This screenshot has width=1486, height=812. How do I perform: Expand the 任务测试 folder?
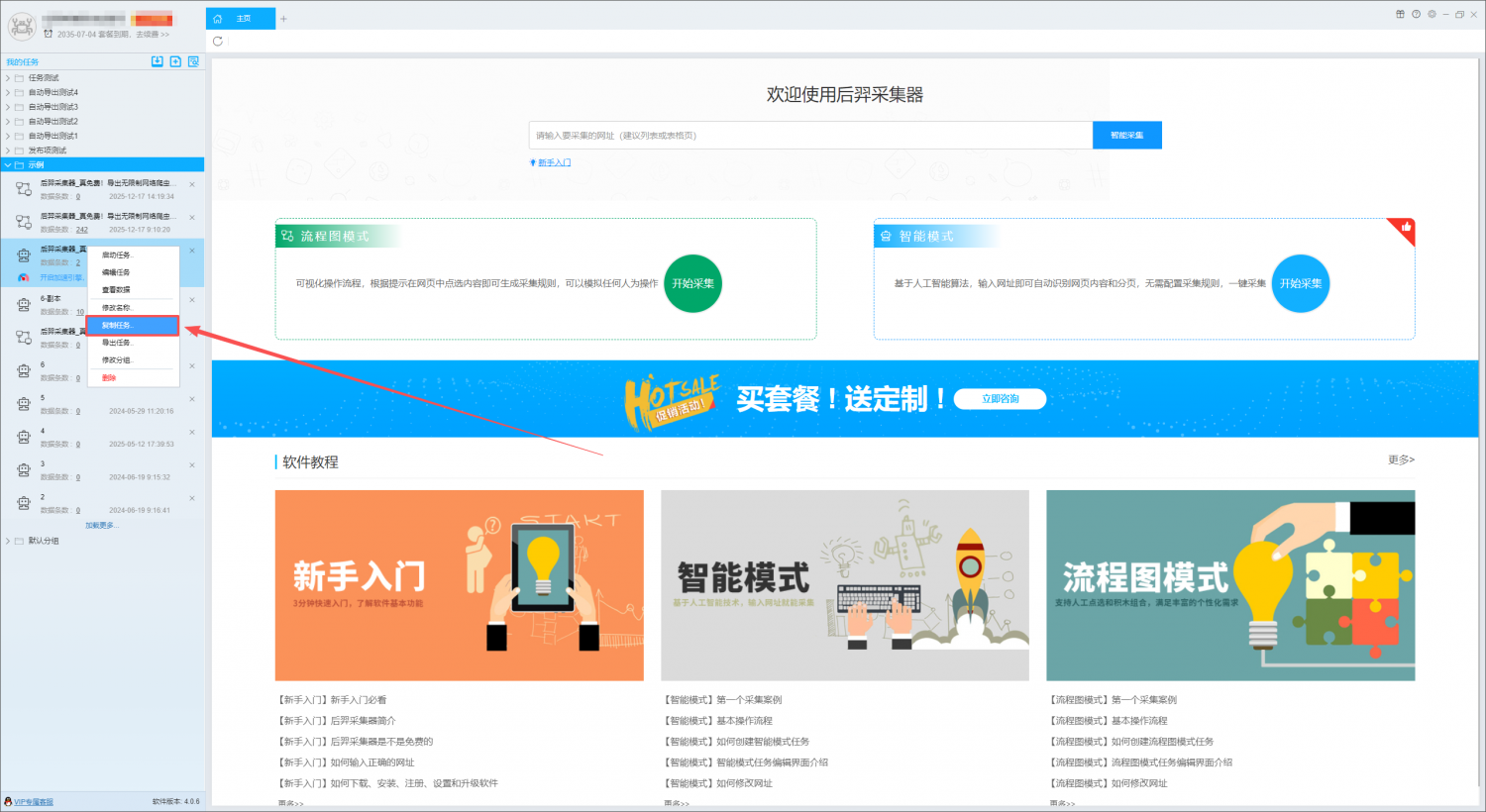8,78
